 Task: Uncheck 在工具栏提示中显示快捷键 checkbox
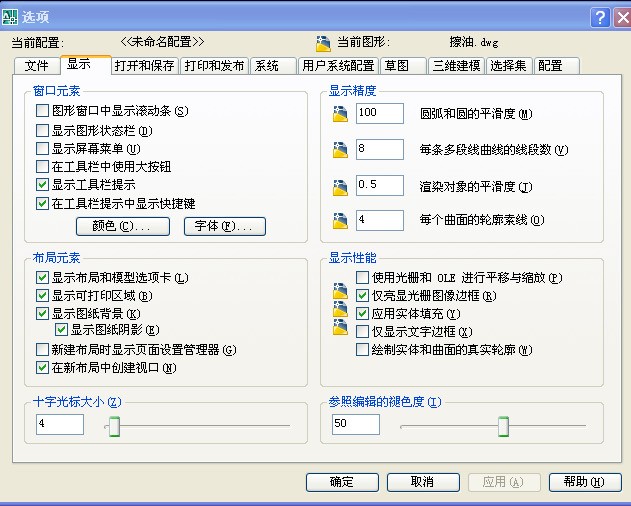[42, 203]
